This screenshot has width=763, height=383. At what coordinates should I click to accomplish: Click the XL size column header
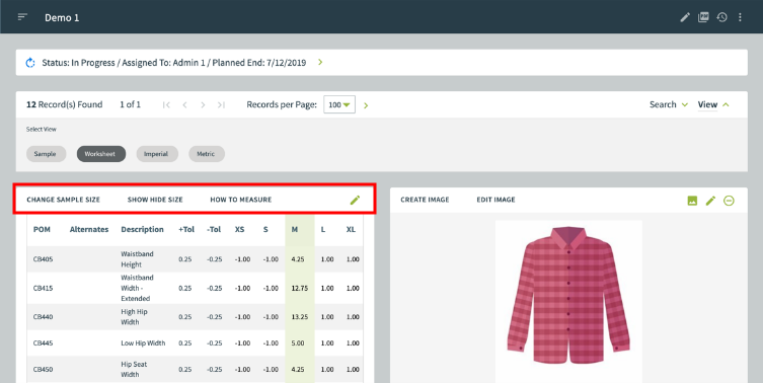pyautogui.click(x=351, y=229)
